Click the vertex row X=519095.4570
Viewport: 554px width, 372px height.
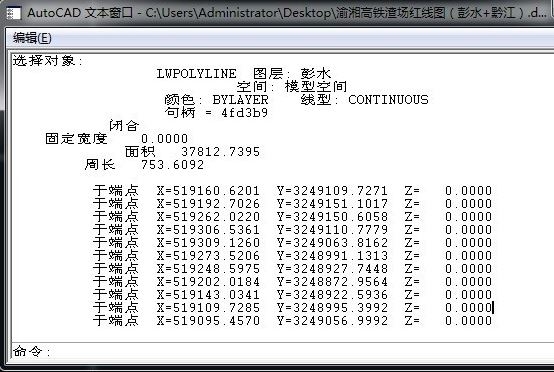click(x=292, y=321)
